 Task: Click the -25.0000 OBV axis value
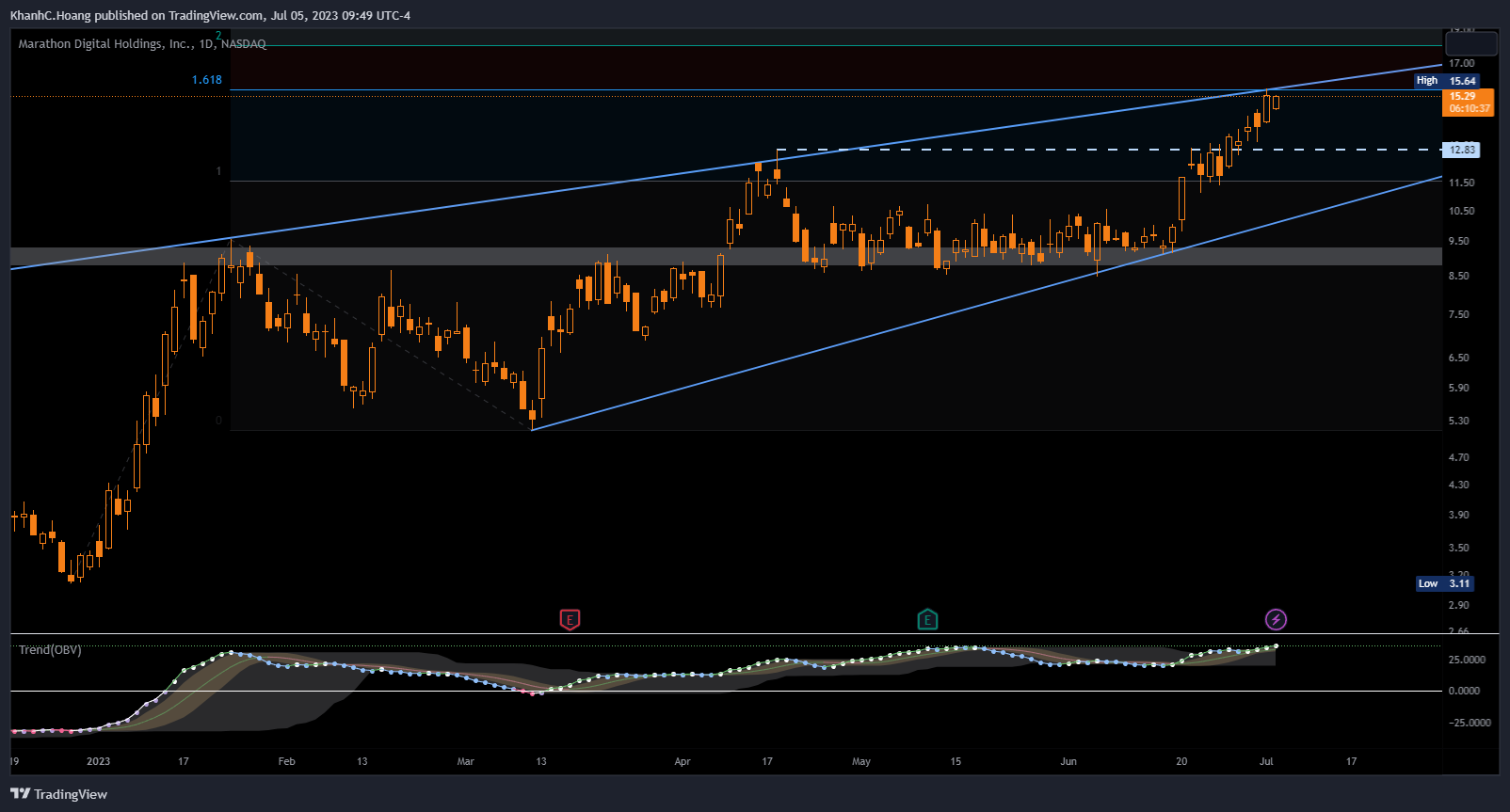(x=1470, y=723)
